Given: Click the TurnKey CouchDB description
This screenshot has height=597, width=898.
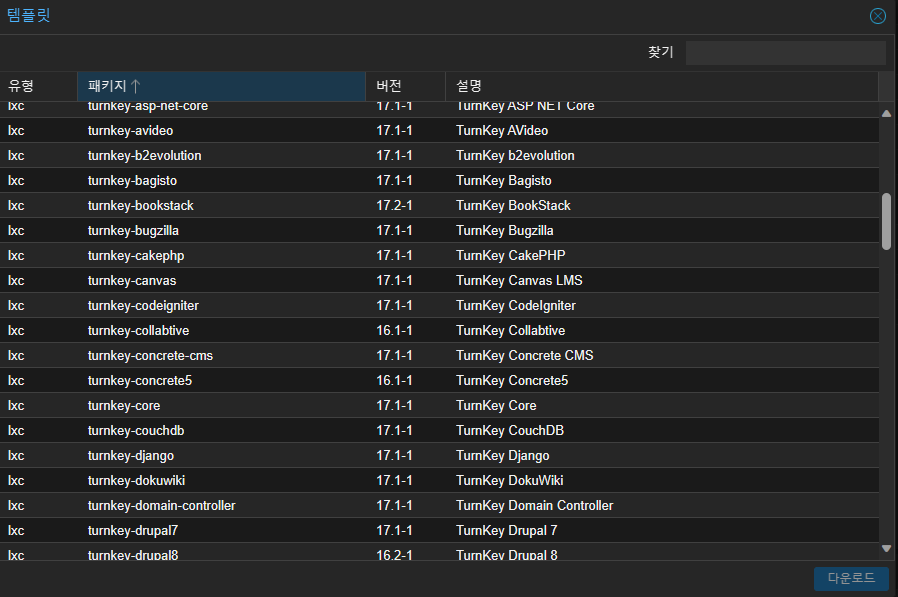Looking at the screenshot, I should tap(510, 431).
